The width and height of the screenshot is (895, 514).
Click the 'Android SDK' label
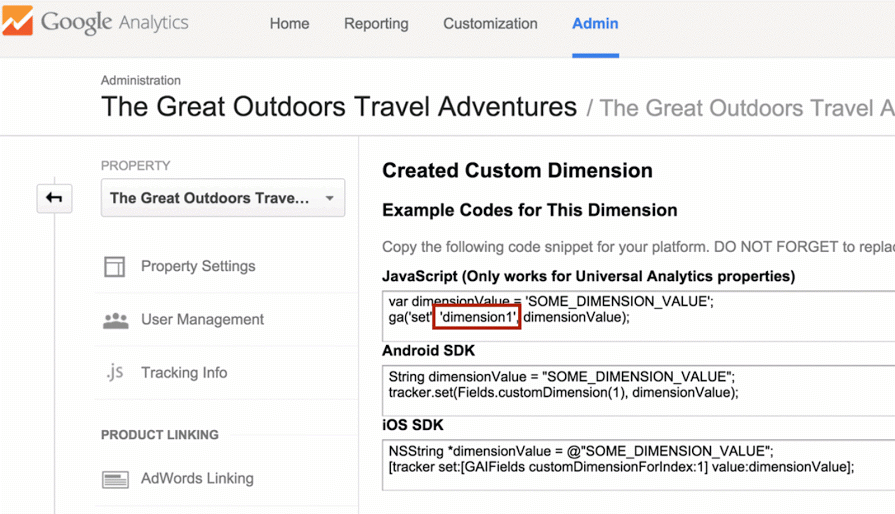(x=428, y=350)
